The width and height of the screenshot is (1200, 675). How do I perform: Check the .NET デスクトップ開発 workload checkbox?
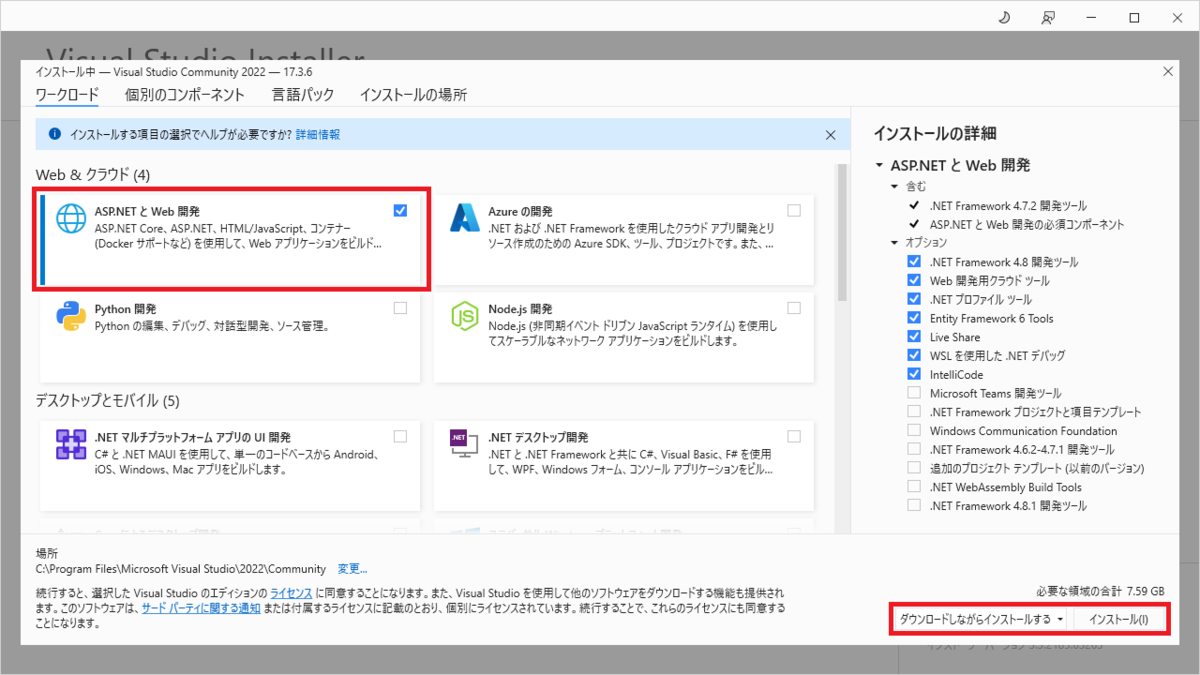(x=794, y=436)
